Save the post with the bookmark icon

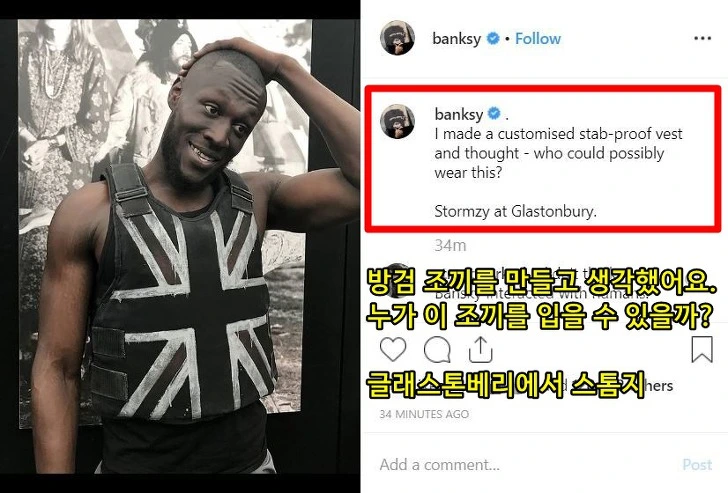[702, 349]
